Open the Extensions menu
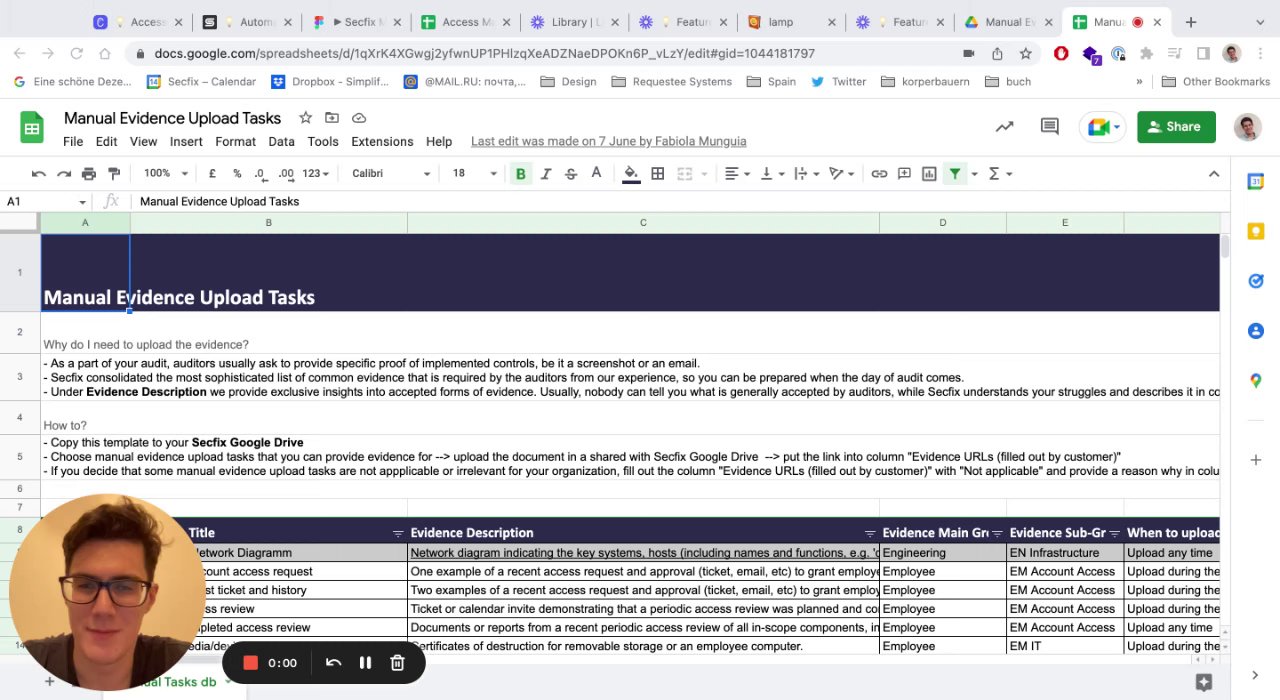 pos(382,142)
